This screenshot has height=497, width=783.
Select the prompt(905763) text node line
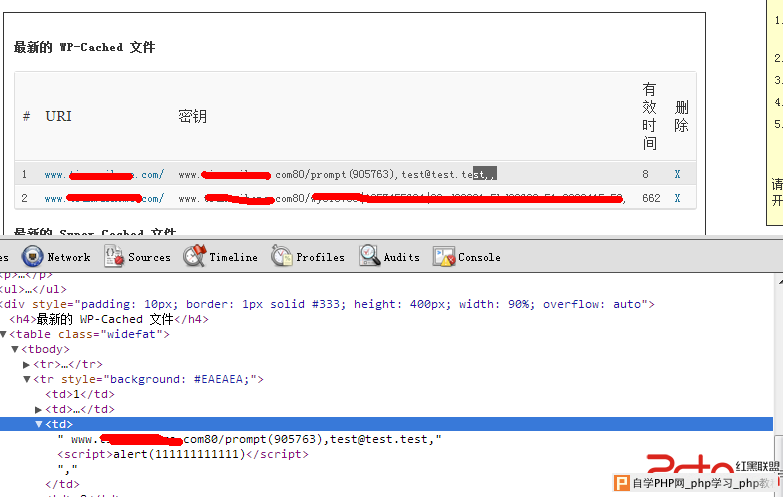250,439
